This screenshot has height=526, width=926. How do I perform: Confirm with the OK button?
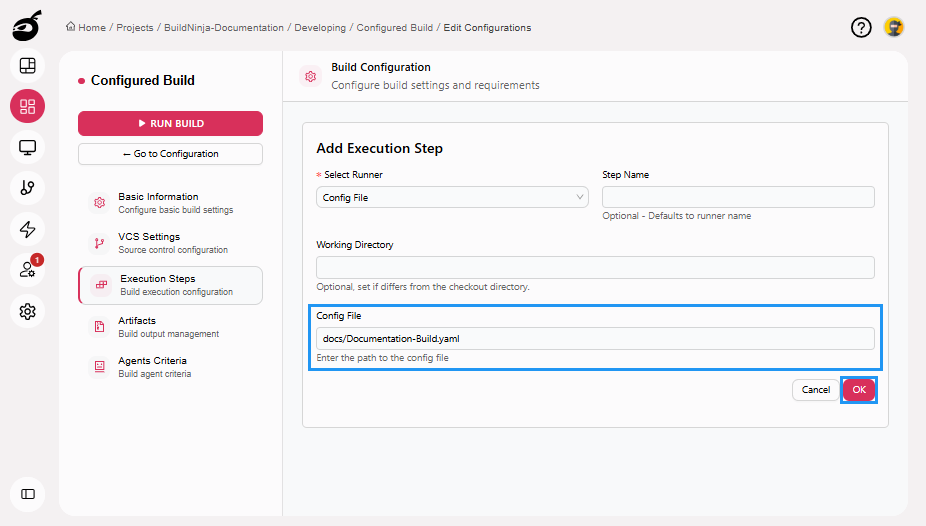pyautogui.click(x=859, y=390)
